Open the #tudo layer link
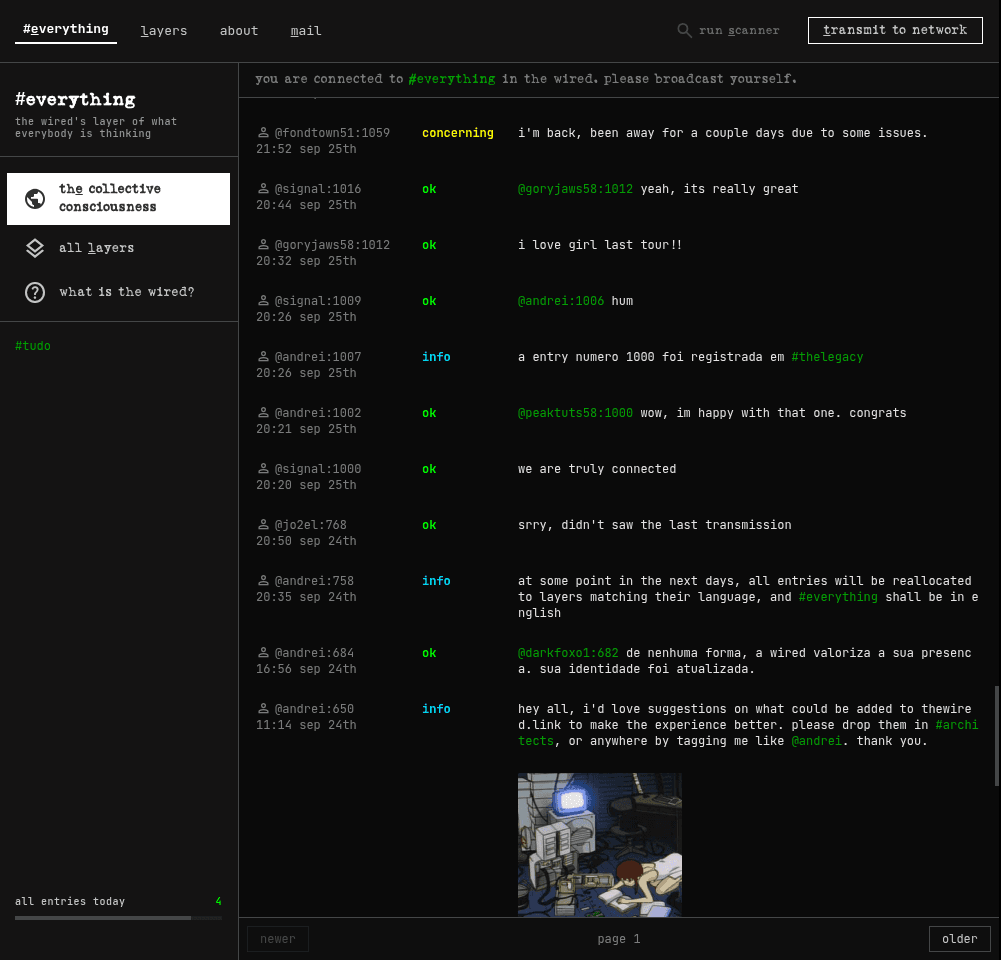 (33, 346)
